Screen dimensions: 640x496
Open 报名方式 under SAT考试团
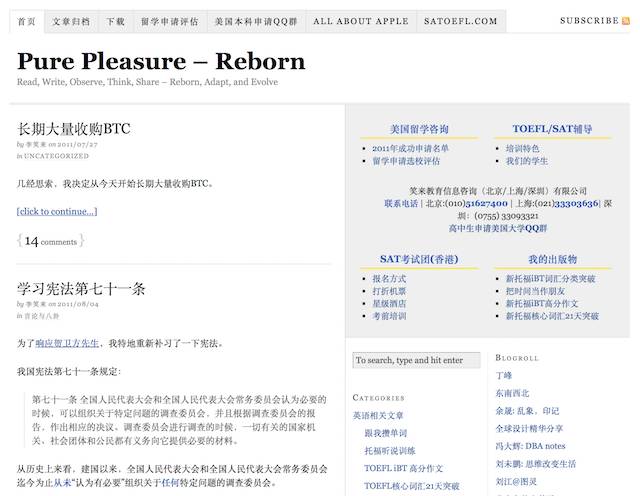(x=389, y=278)
